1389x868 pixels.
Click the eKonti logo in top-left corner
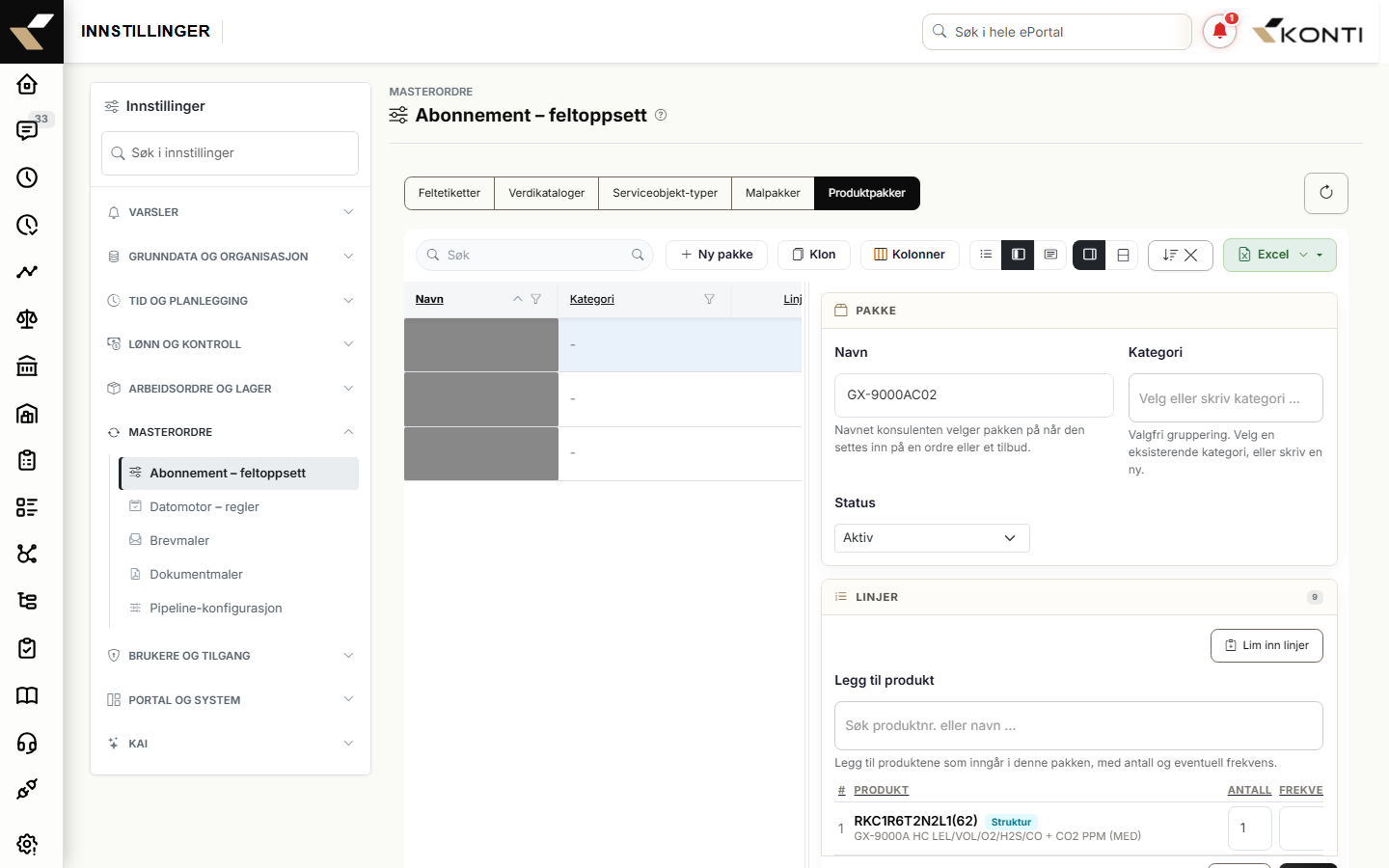point(32,32)
